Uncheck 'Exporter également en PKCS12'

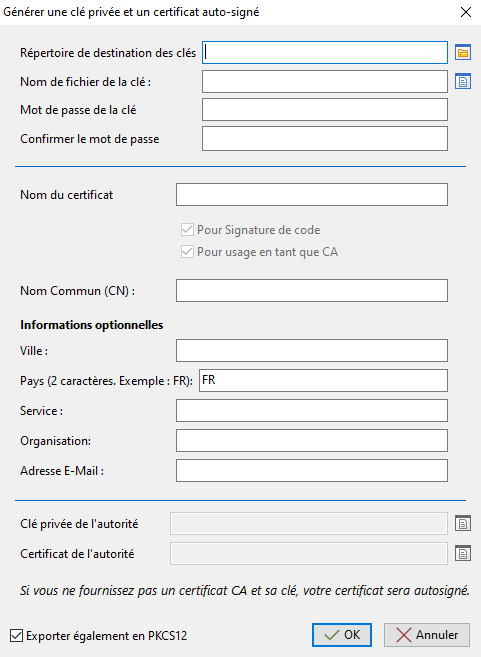pos(16,636)
